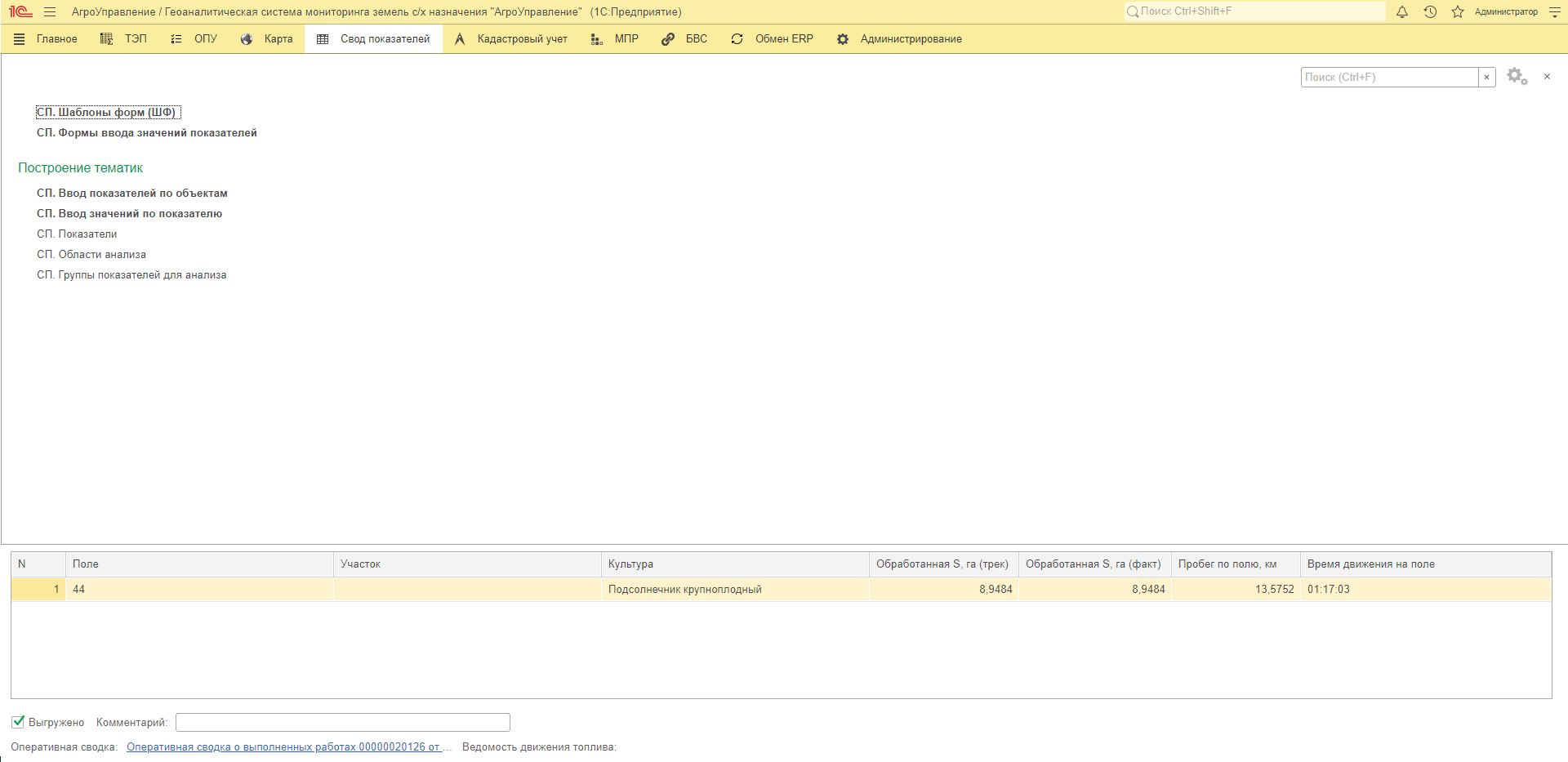
Task: Click the Карта globe icon
Action: pos(247,39)
